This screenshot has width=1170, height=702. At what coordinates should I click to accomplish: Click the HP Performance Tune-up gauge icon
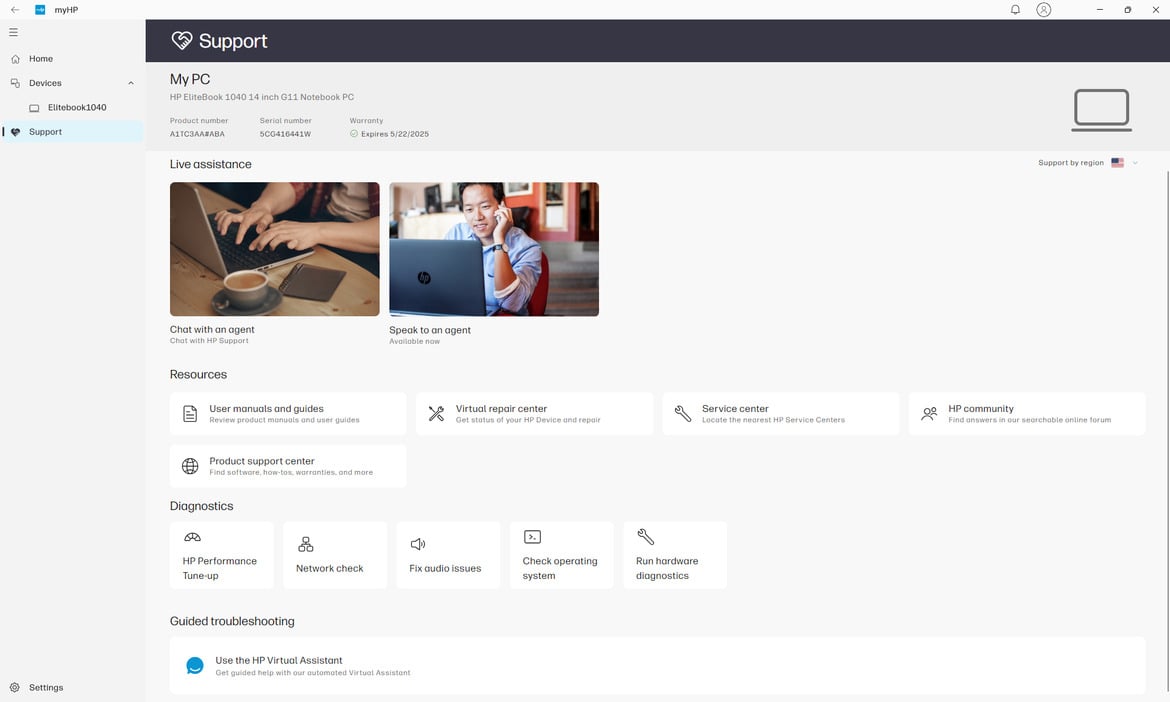(192, 537)
